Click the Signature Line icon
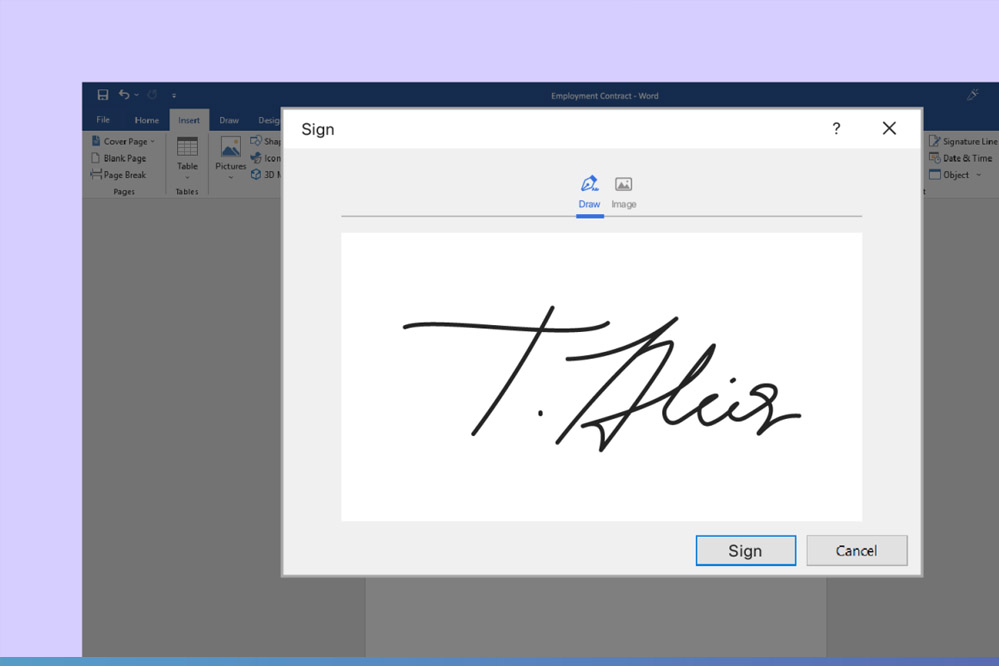The width and height of the screenshot is (999, 666). point(936,142)
